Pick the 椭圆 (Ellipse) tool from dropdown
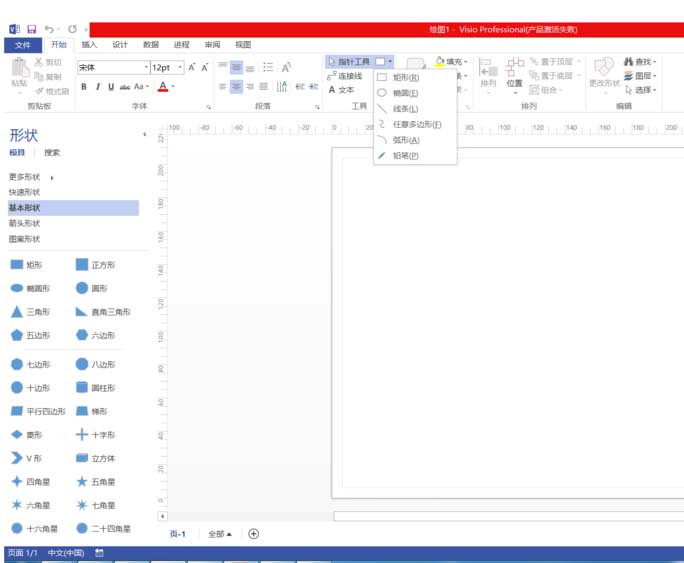684x563 pixels. coord(405,93)
